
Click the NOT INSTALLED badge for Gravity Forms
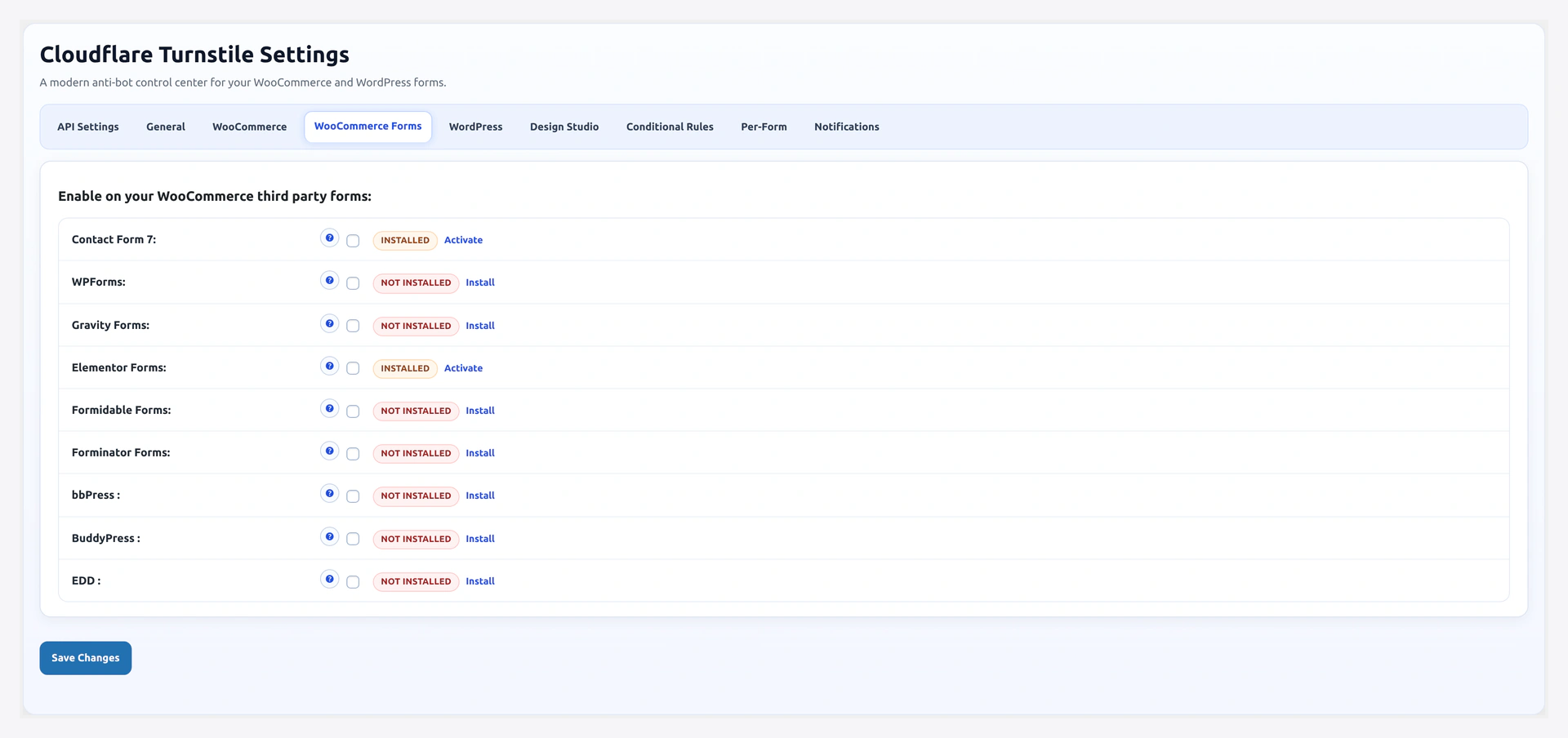pyautogui.click(x=416, y=326)
